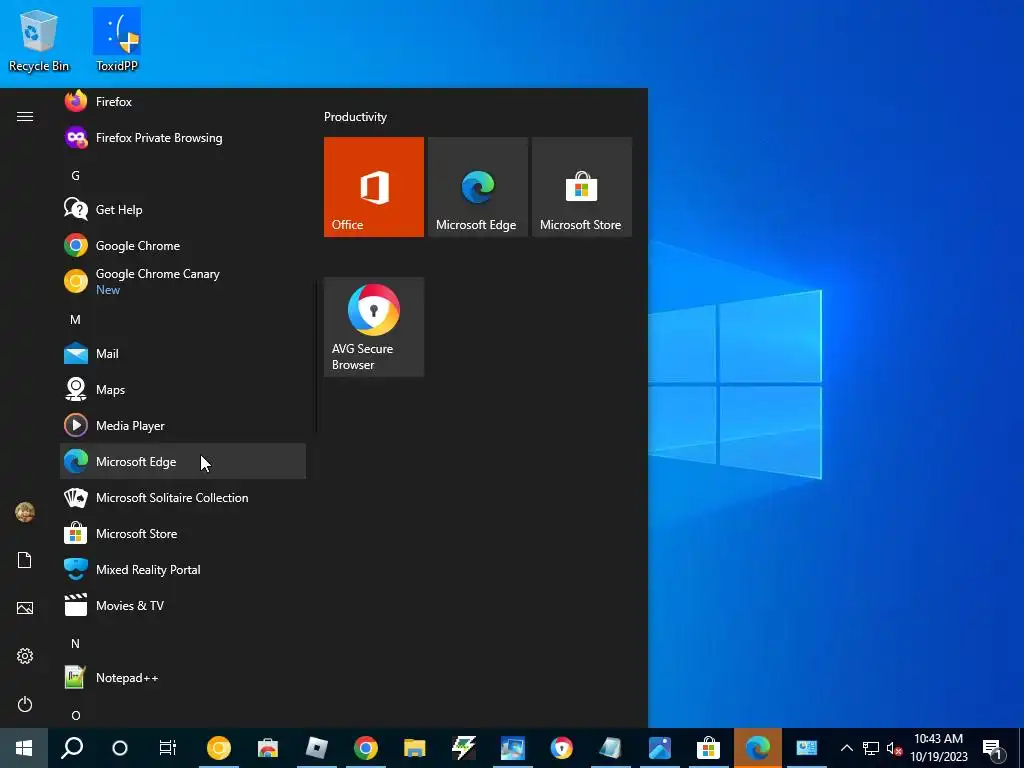This screenshot has height=768, width=1024.
Task: Select the Recycle Bin desktop icon
Action: click(39, 40)
